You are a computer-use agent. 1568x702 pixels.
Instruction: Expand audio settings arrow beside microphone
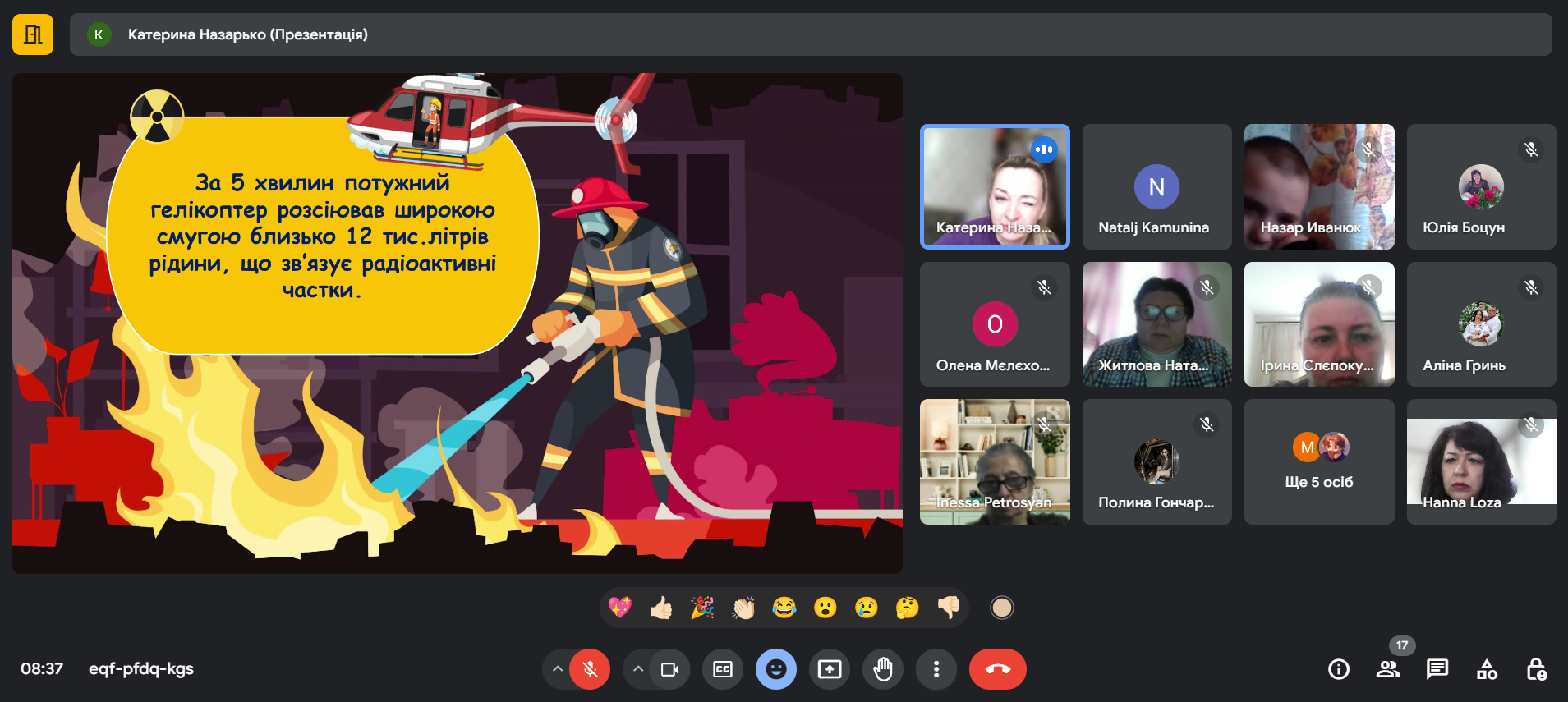pyautogui.click(x=558, y=669)
